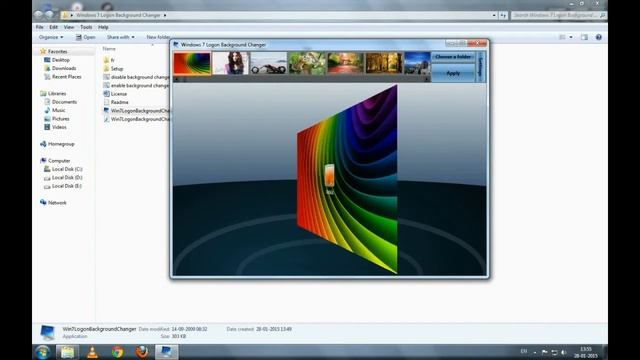
Task: Open VLC media player from taskbar
Action: [93, 352]
